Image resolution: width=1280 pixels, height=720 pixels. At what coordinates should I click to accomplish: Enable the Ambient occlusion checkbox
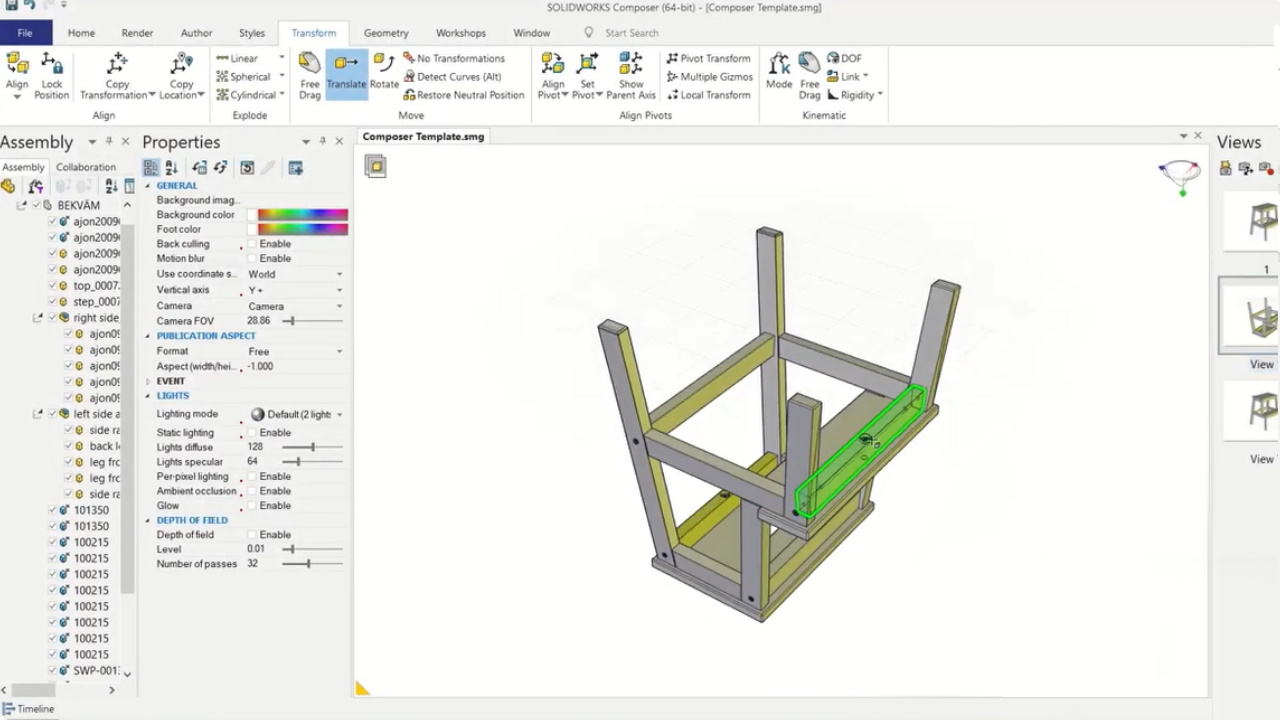click(x=253, y=491)
